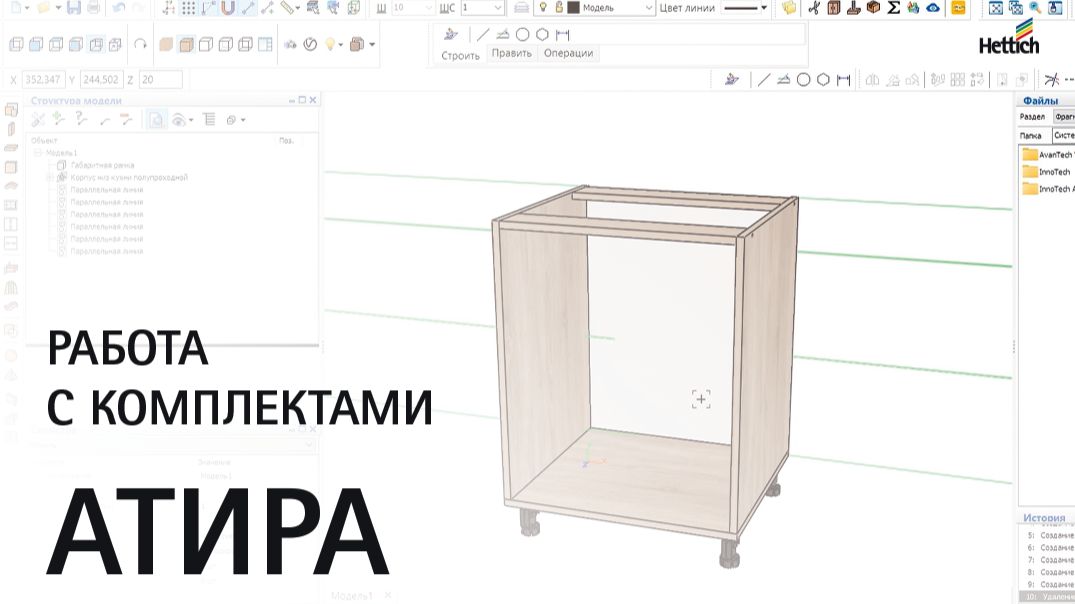Toggle the layer lightbulb visibility
1075x604 pixels.
click(543, 8)
